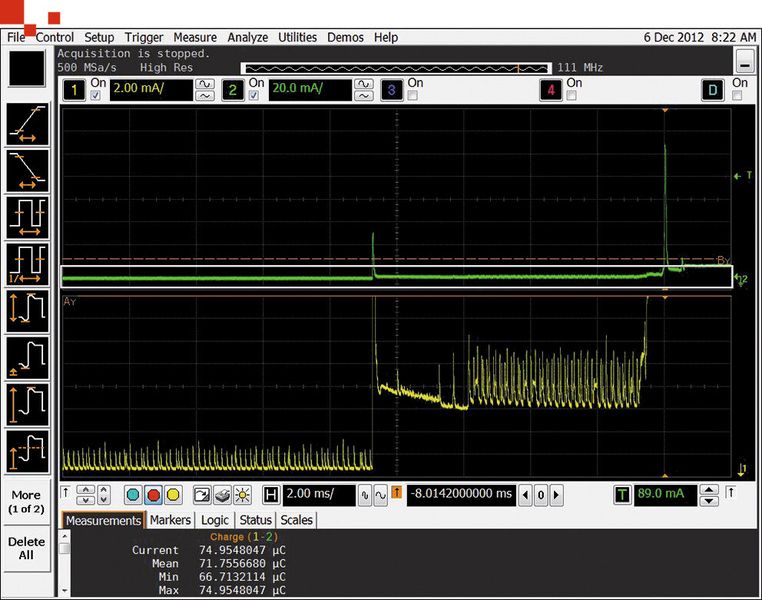Viewport: 762px width, 600px height.
Task: Open the Trigger menu
Action: 144,37
